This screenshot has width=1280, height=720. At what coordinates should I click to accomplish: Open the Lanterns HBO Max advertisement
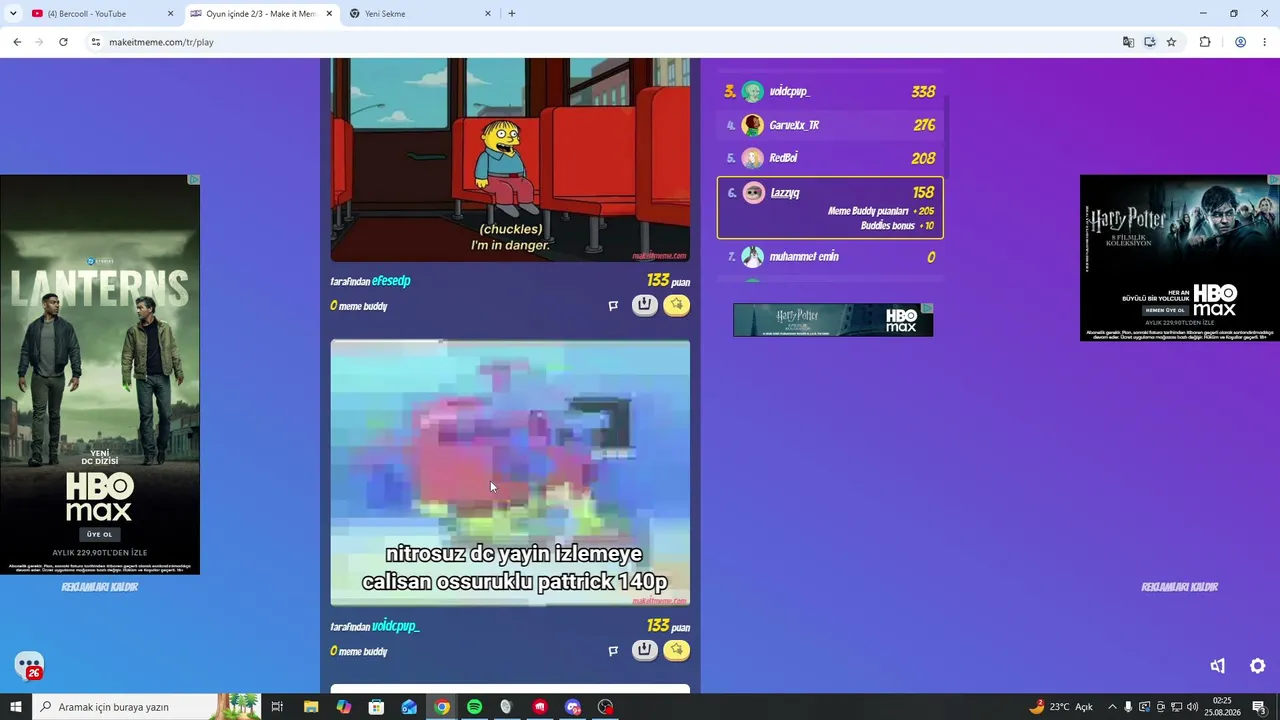tap(100, 375)
